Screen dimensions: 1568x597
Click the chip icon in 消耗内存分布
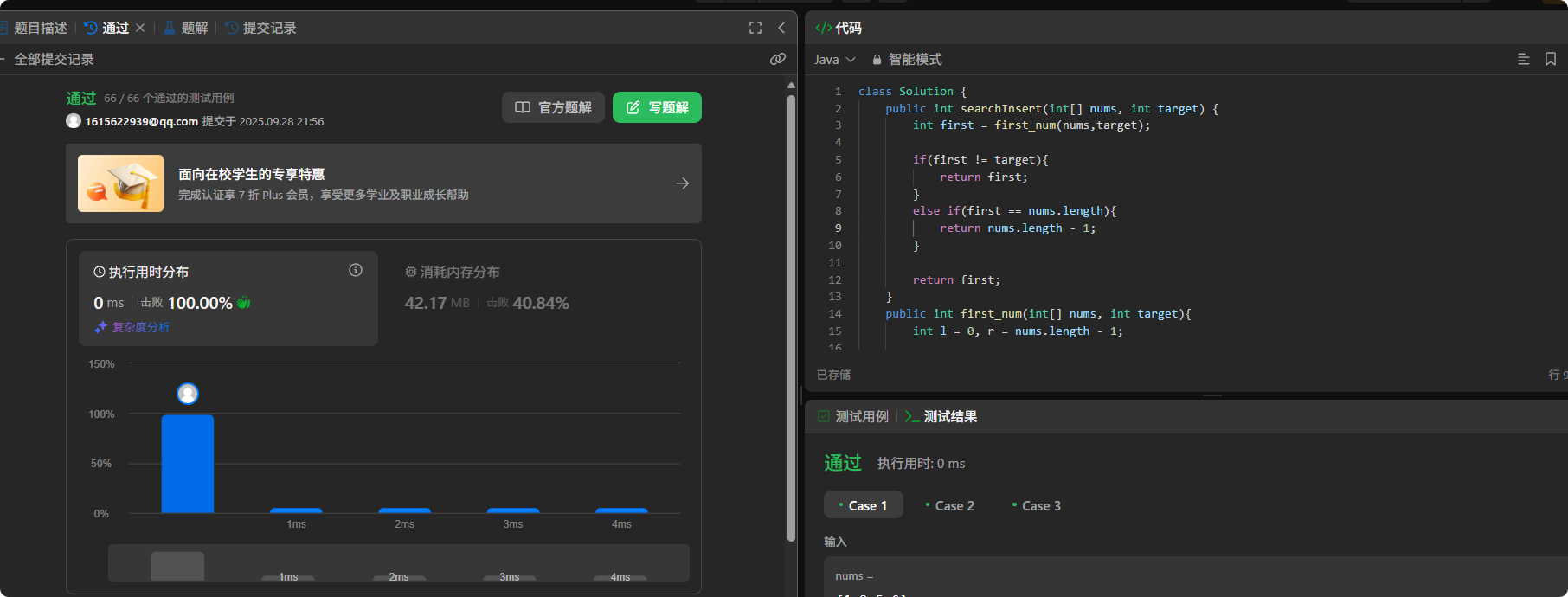point(411,272)
